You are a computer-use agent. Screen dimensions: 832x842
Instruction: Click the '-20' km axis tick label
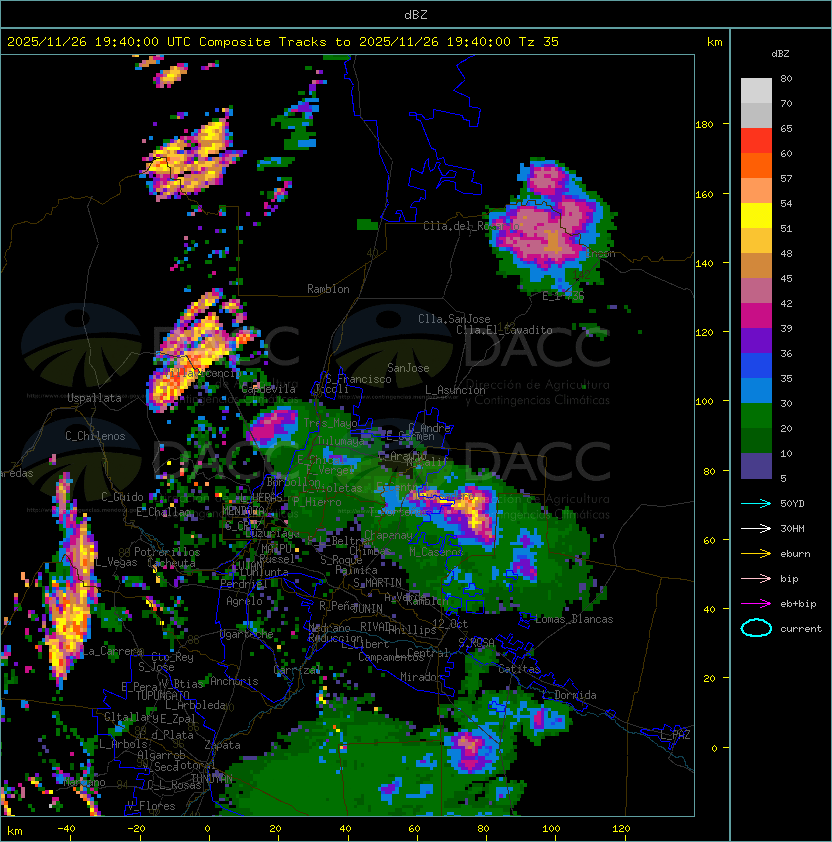click(136, 829)
